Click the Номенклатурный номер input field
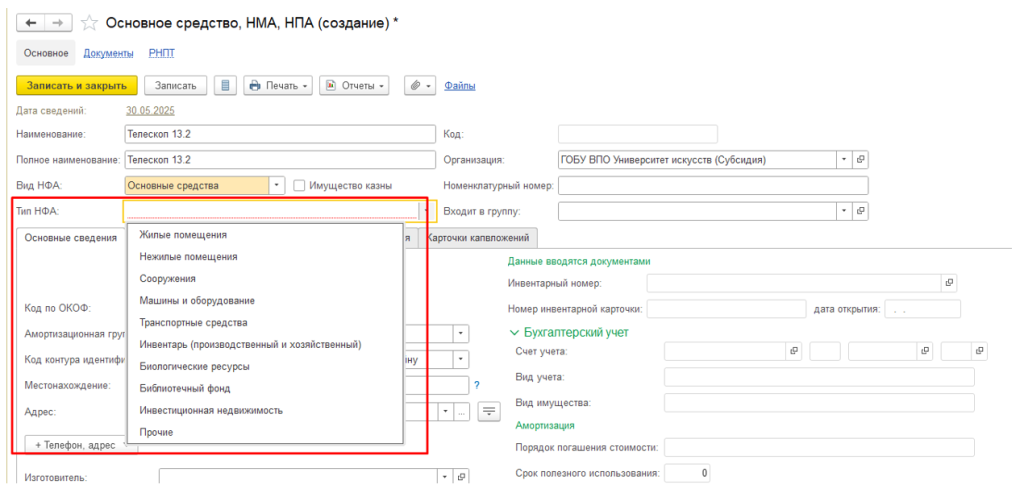This screenshot has height=497, width=1024. 713,185
